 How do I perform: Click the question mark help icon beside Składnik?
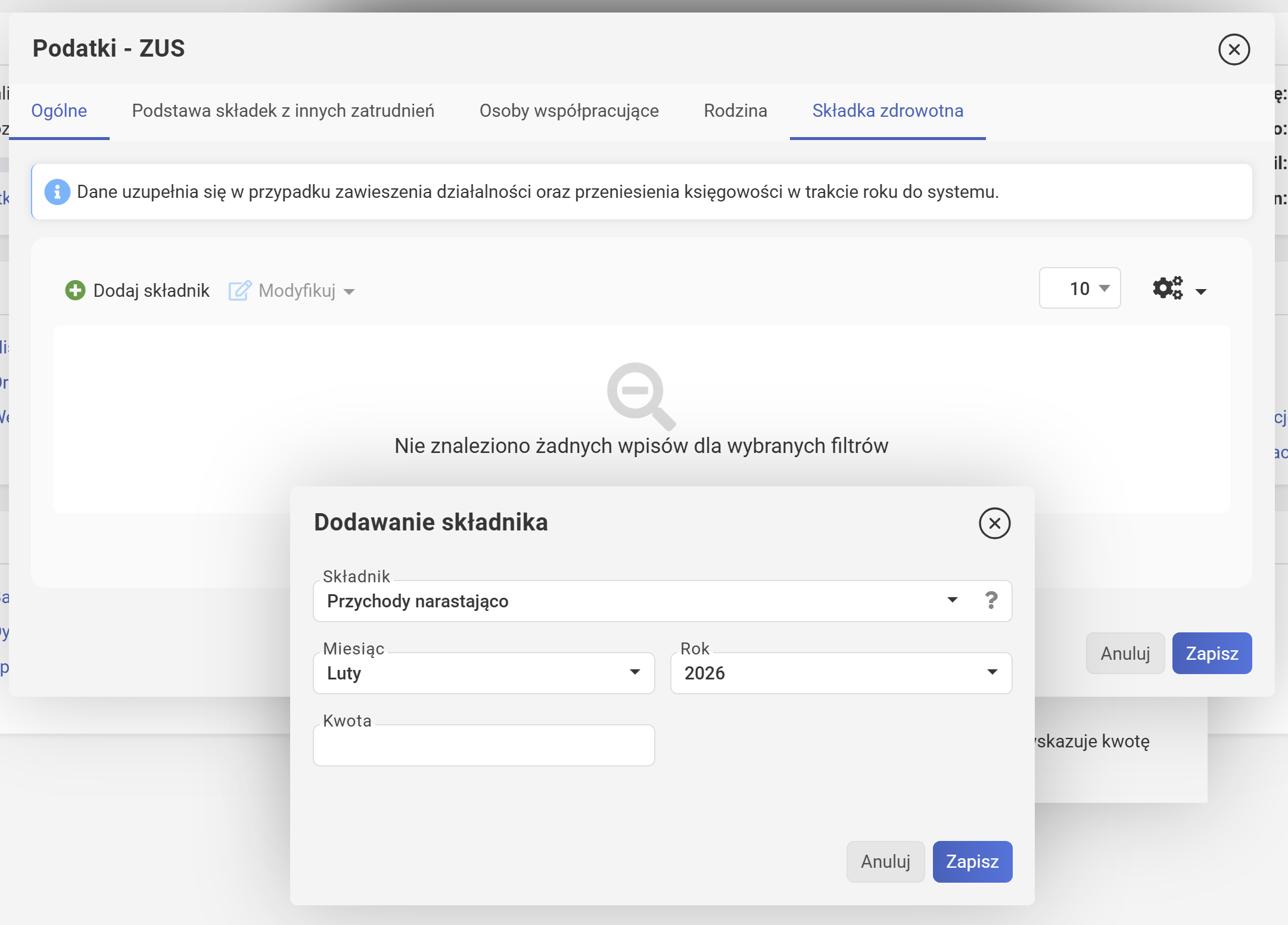pos(991,600)
